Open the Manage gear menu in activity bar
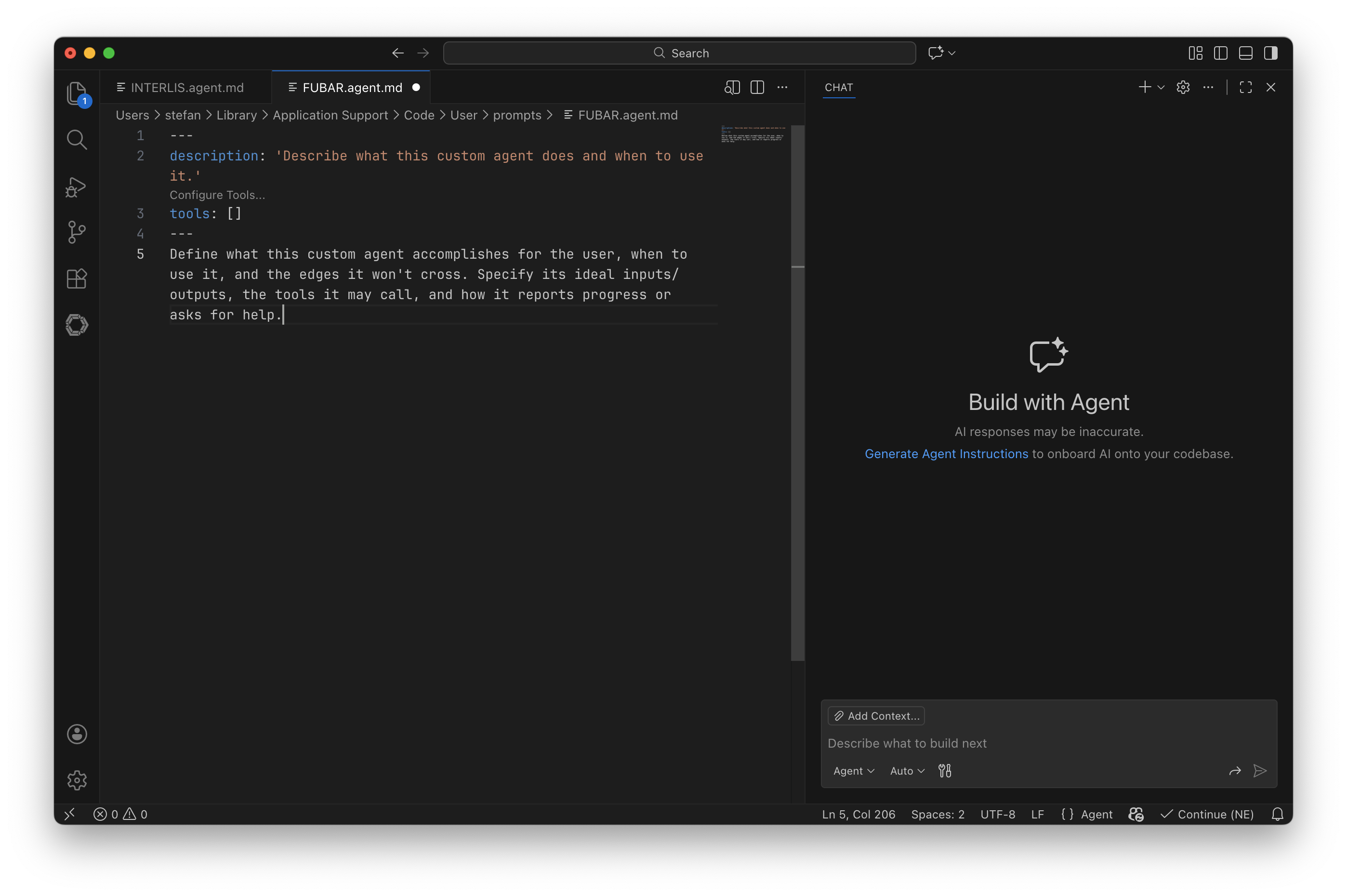 77,780
